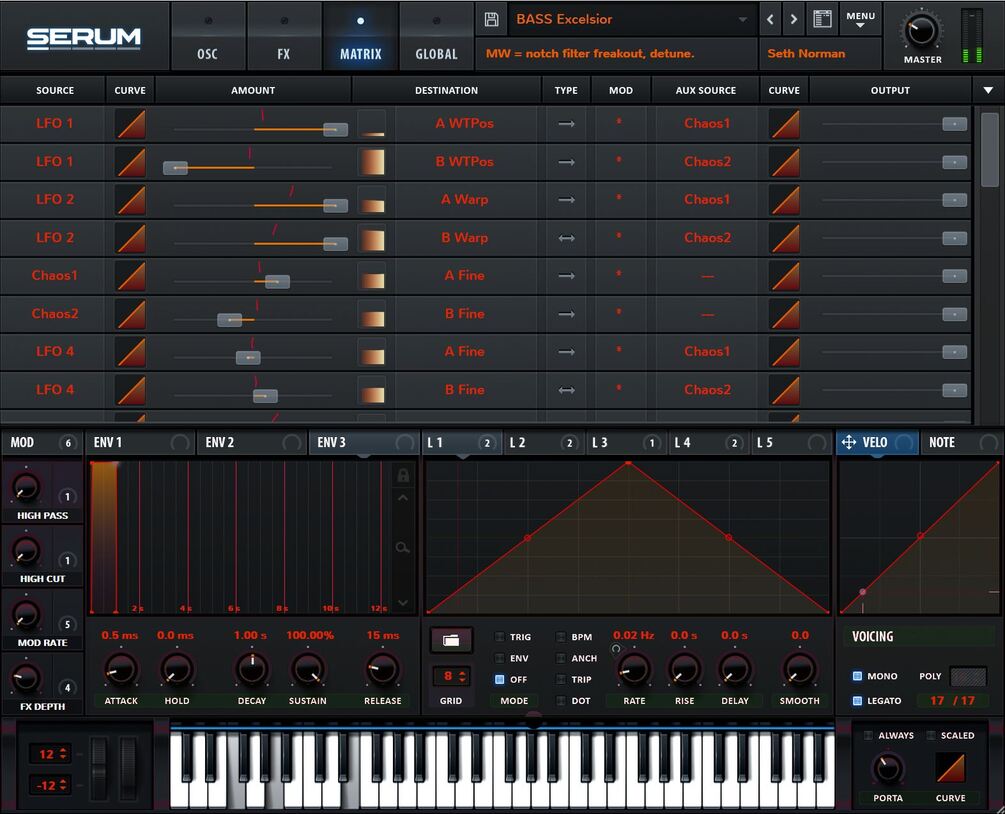Toggle the LFO OFF mode checkbox

(x=499, y=679)
